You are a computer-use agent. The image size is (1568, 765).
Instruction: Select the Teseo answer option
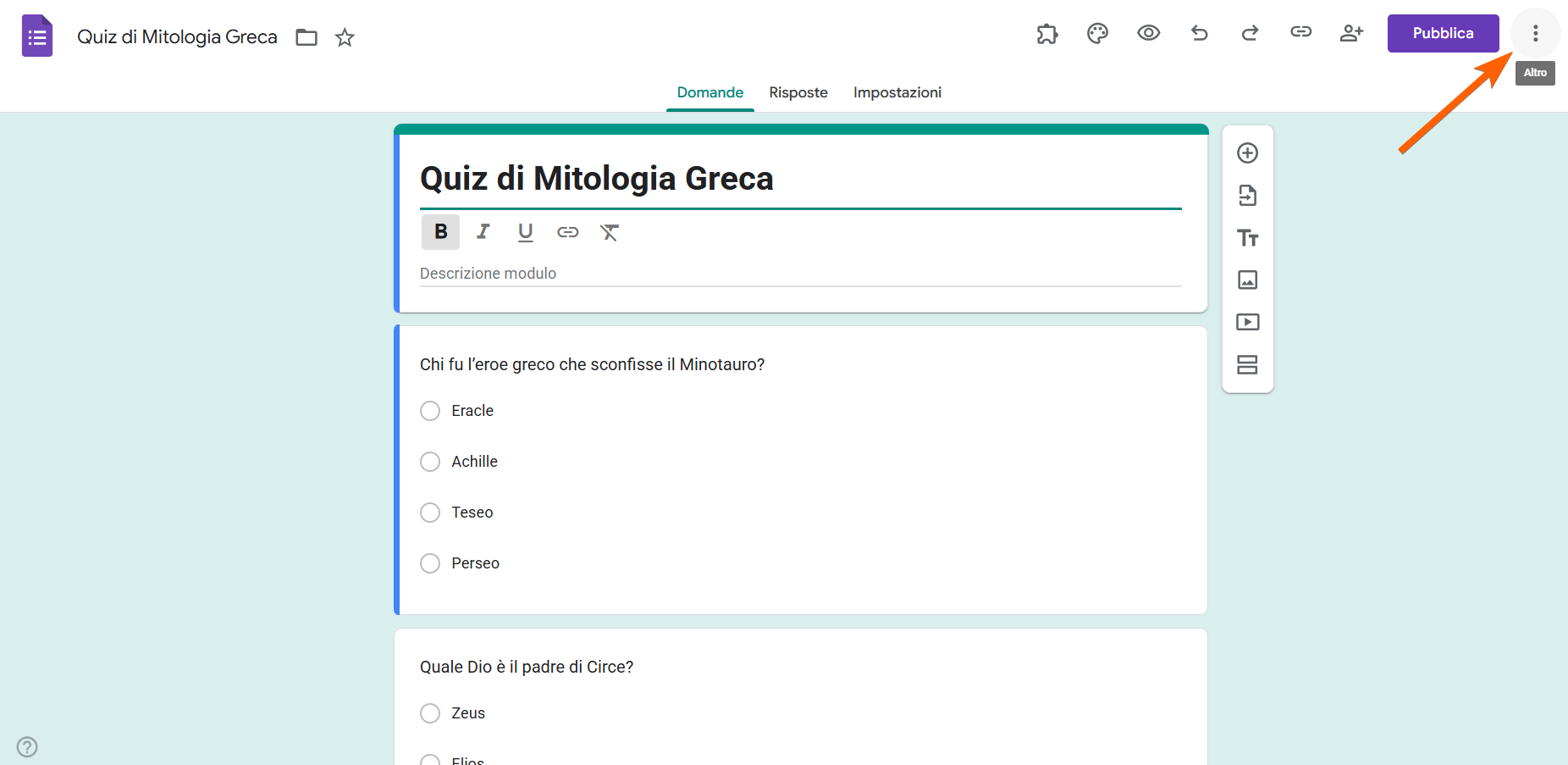click(x=430, y=513)
